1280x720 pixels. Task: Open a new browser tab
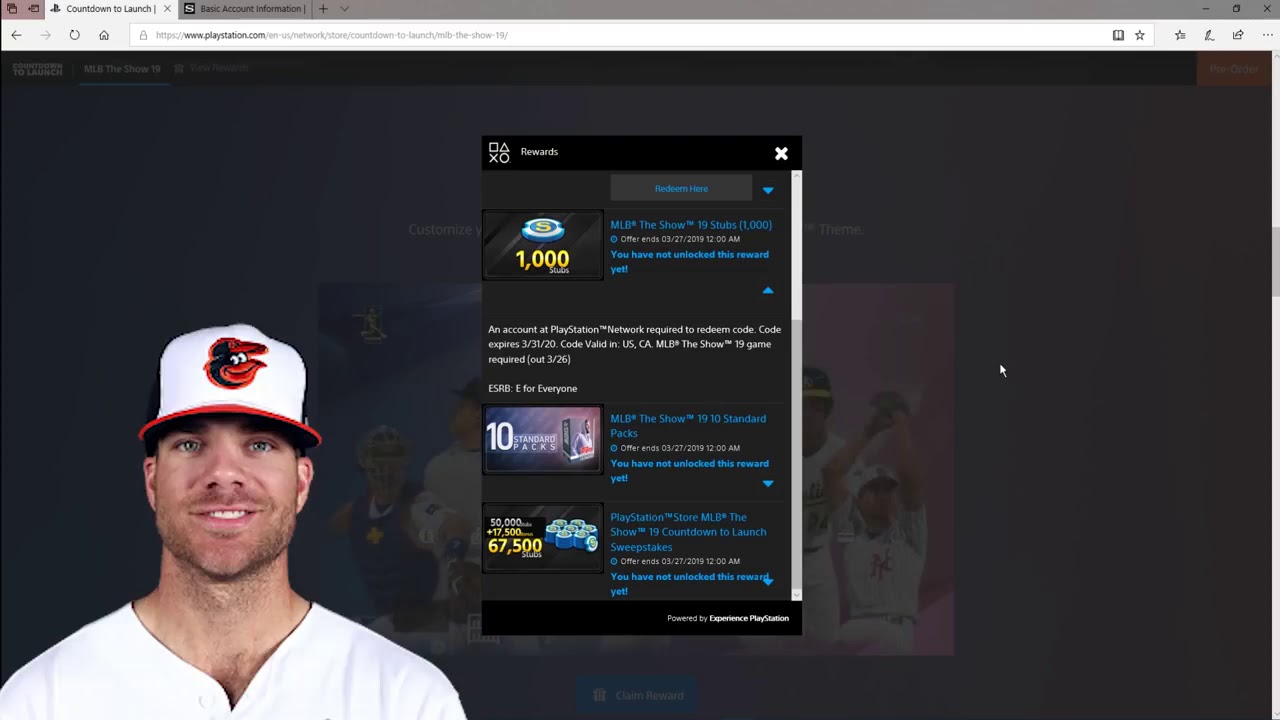323,9
